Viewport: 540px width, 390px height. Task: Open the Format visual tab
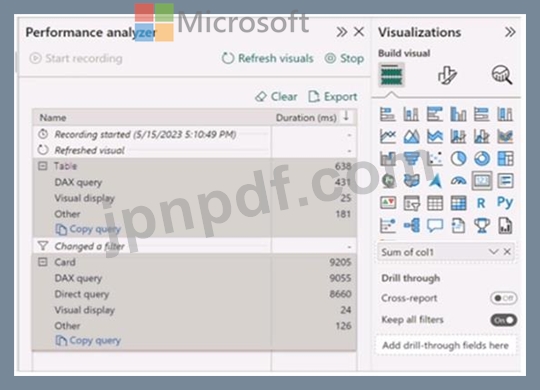tap(447, 75)
